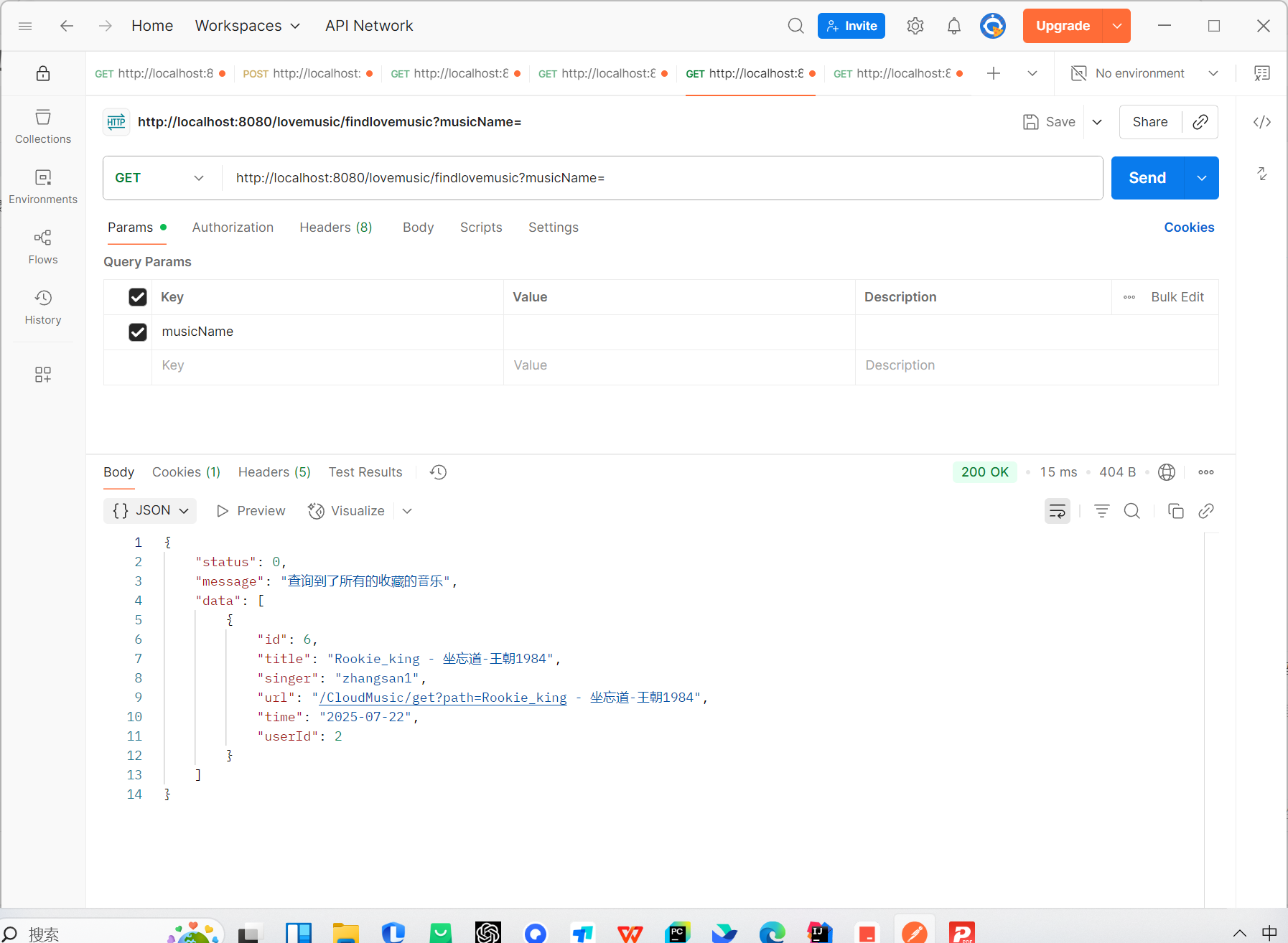Click the expand/collapse pane icon in the right sidebar
Viewport: 1288px width, 943px height.
(x=1262, y=174)
